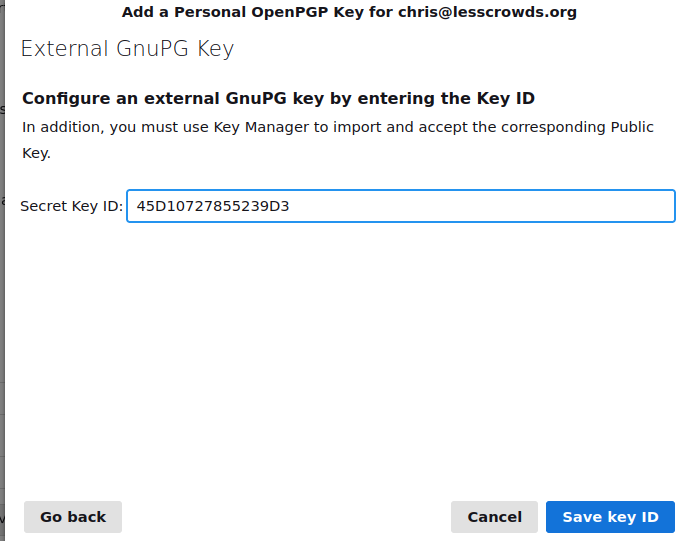Click the key value 45D10727855239D3
Screen dimensions: 685x541
[212, 206]
